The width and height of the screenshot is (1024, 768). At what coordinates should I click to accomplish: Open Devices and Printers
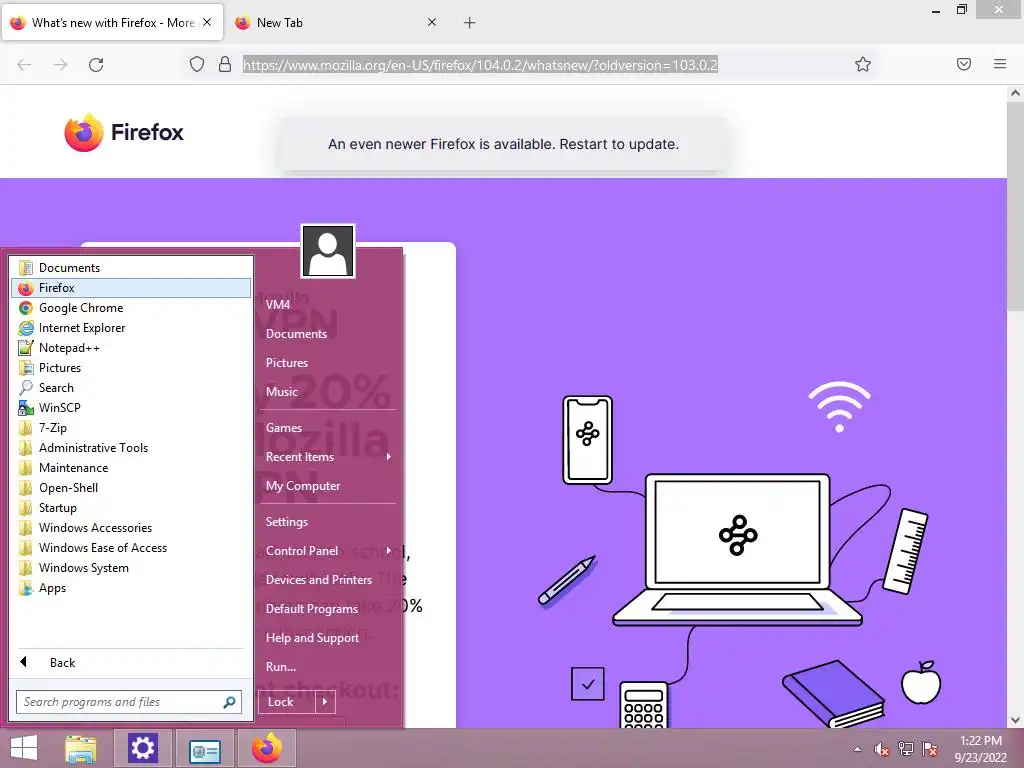(x=328, y=580)
